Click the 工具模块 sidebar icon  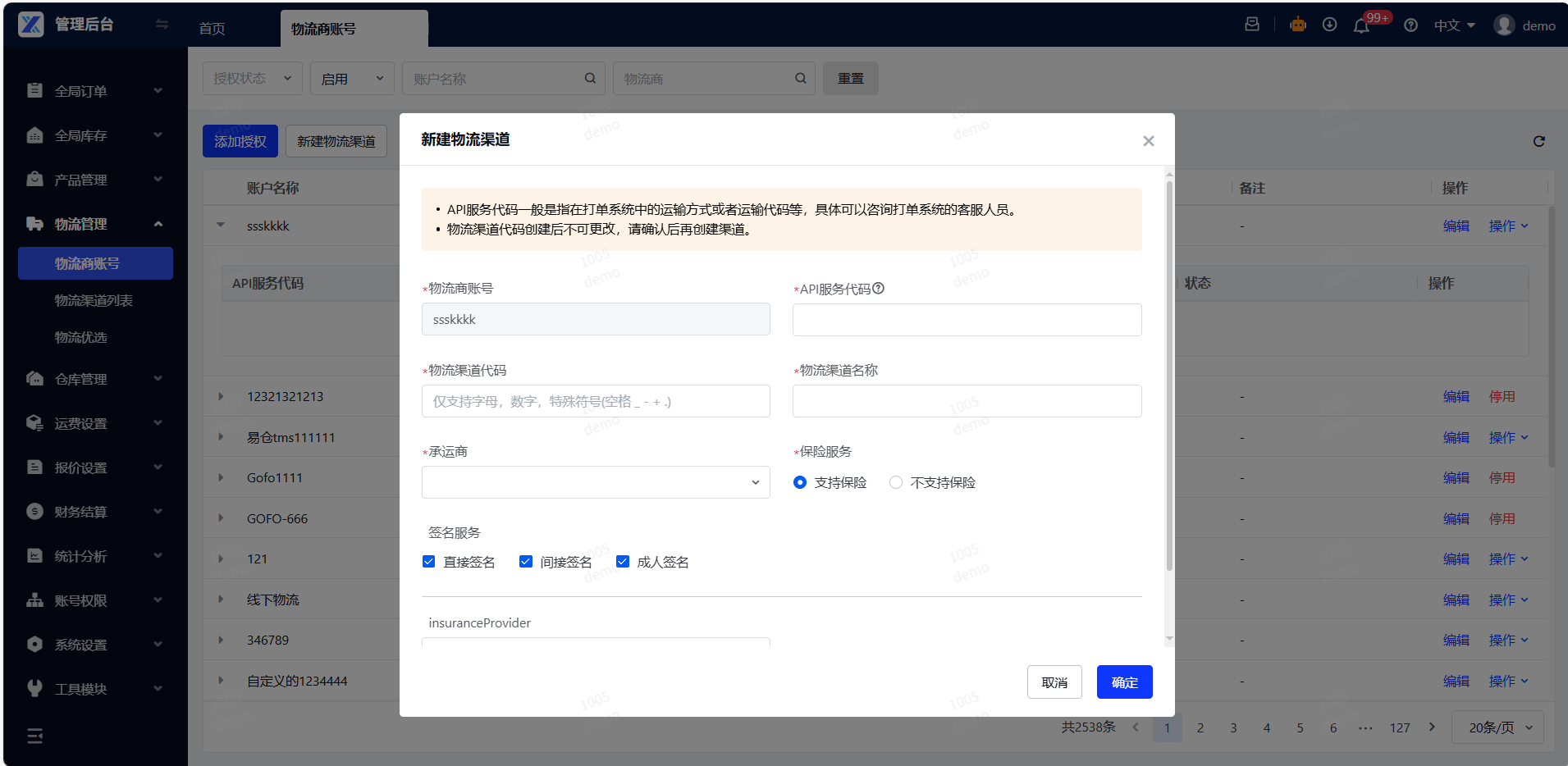[34, 688]
